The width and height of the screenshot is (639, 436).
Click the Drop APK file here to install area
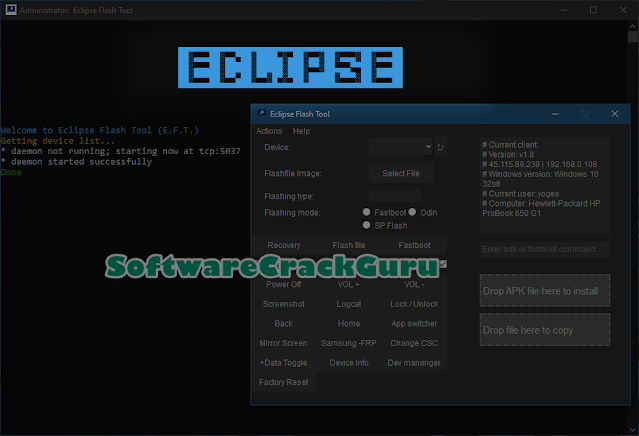(545, 291)
